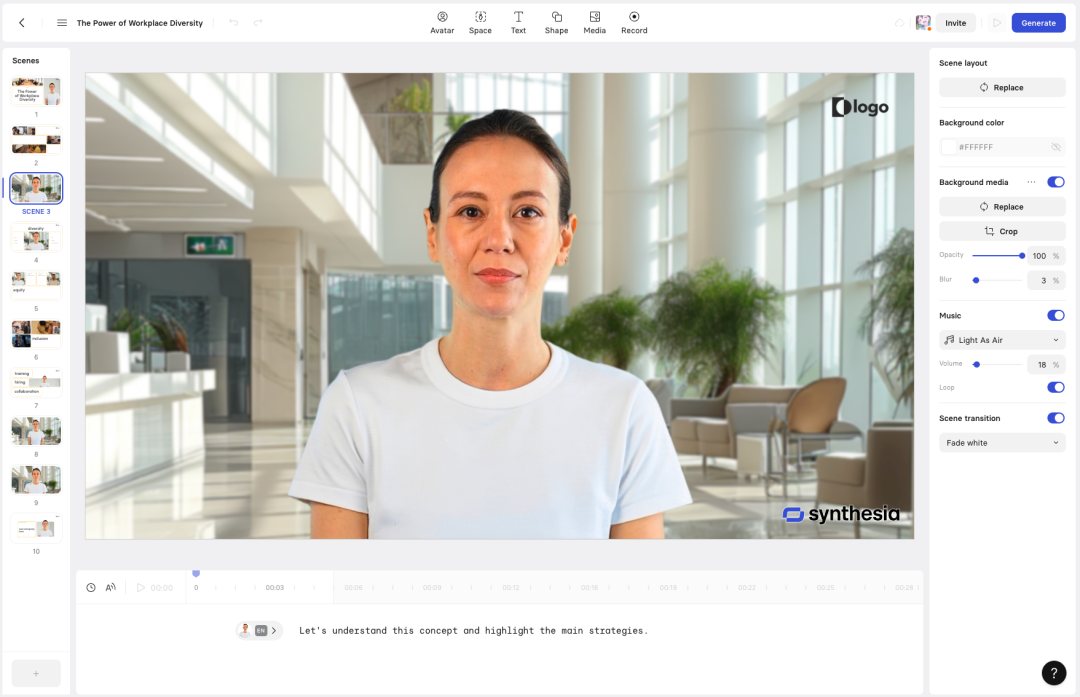Select scene 6 thumbnail
Image resolution: width=1080 pixels, height=697 pixels.
point(36,334)
